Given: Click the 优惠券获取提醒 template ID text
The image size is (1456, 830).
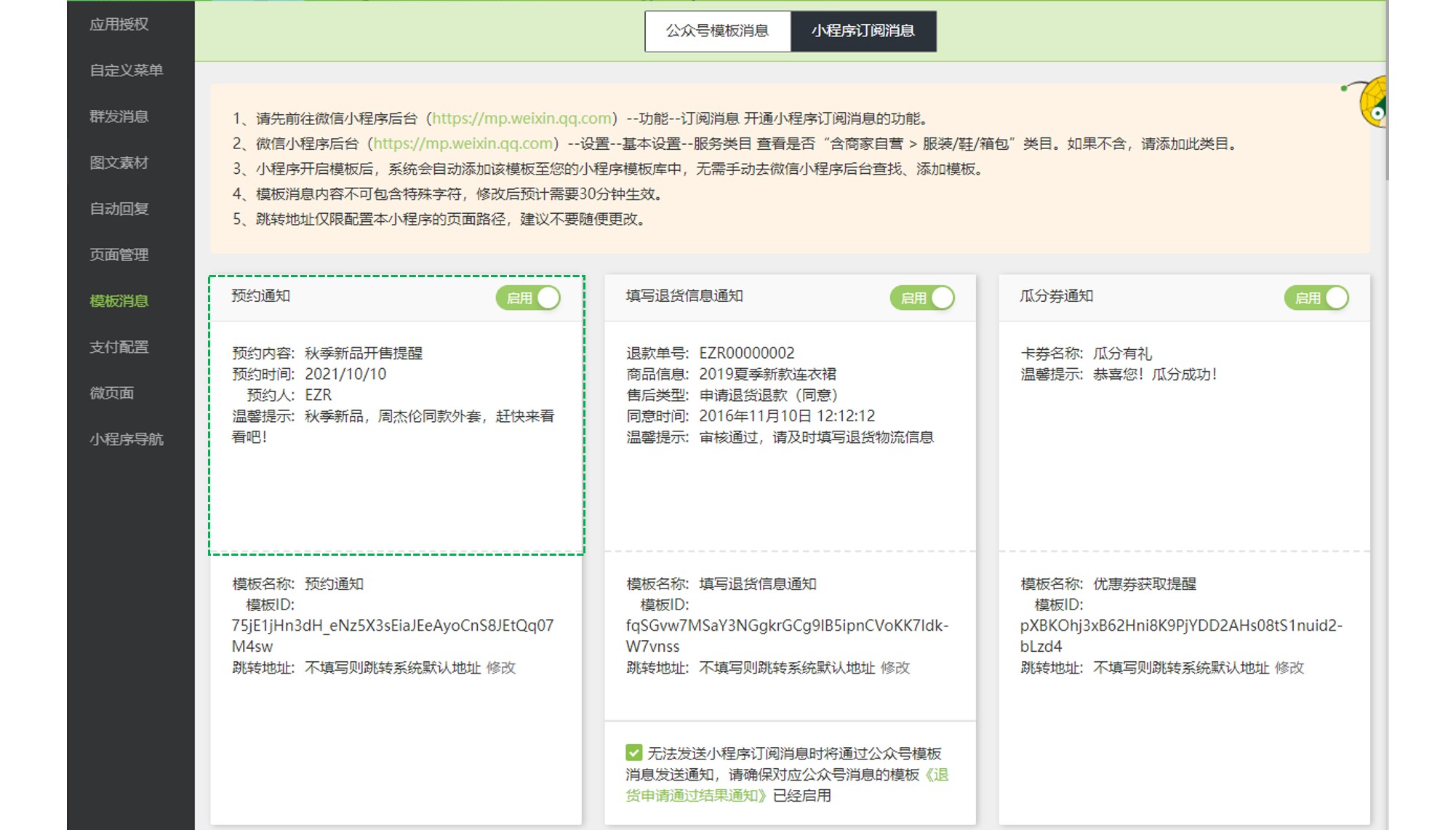Looking at the screenshot, I should 1181,636.
